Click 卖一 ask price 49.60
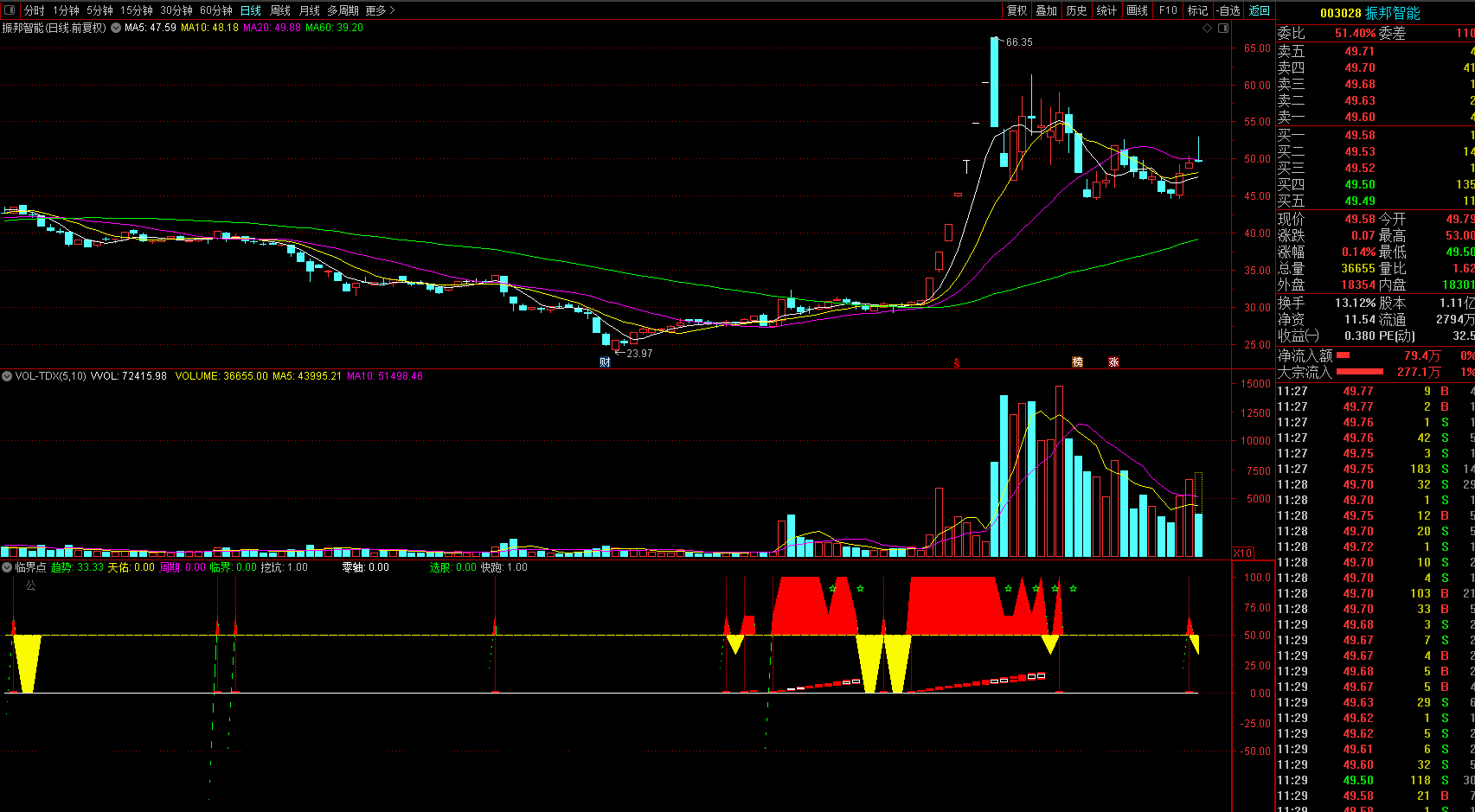The height and width of the screenshot is (812, 1475). [x=1359, y=117]
